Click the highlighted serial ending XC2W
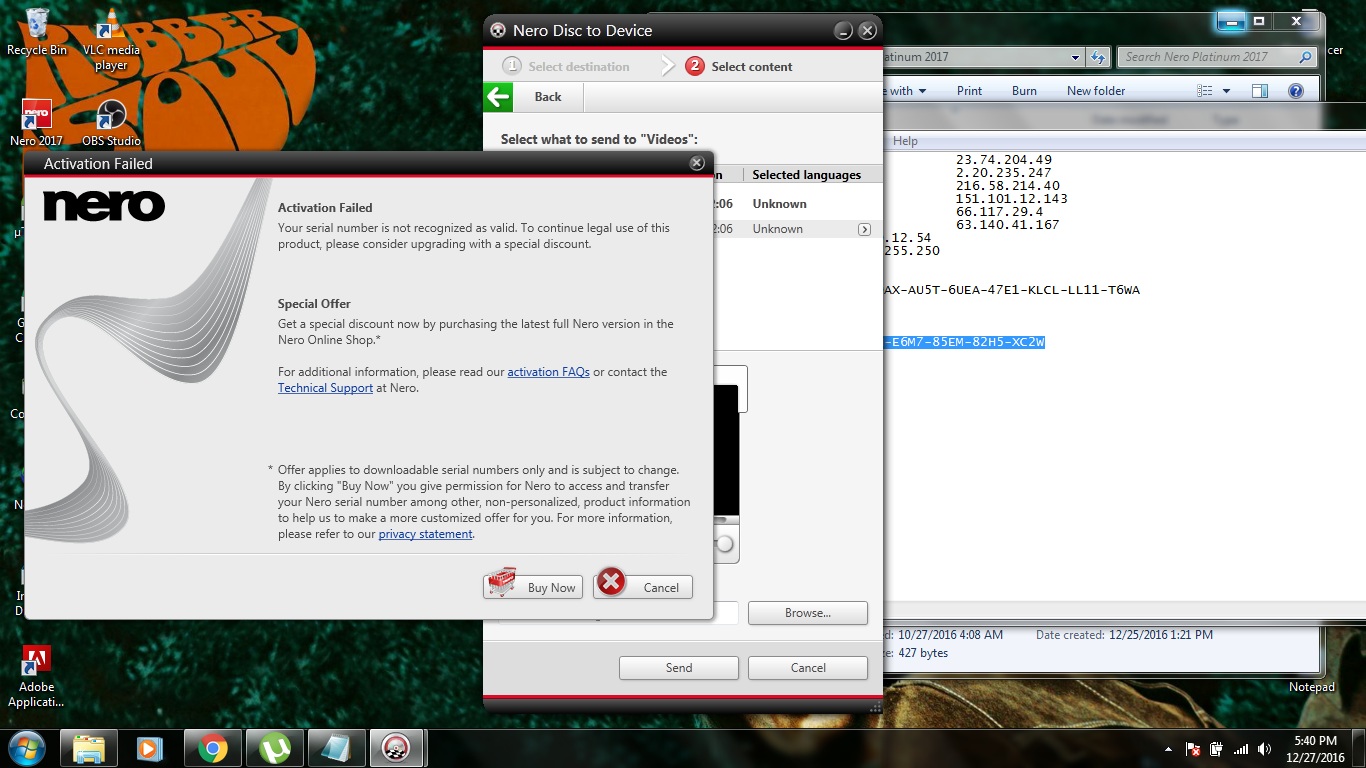1366x768 pixels. 964,343
